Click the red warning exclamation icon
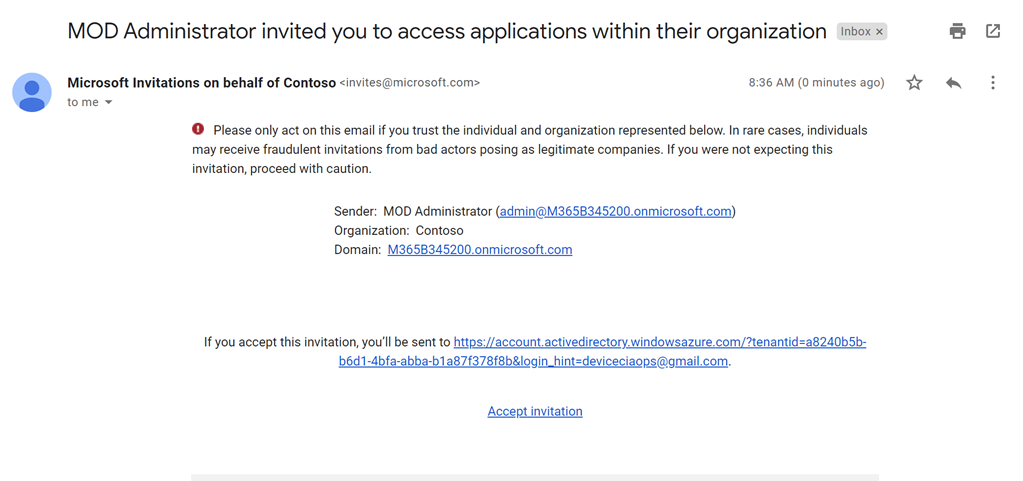Viewport: 1024px width, 481px height. pos(198,130)
